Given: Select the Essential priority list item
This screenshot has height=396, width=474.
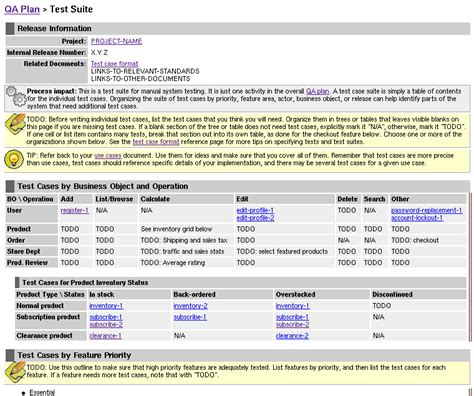Looking at the screenshot, I should pyautogui.click(x=42, y=392).
